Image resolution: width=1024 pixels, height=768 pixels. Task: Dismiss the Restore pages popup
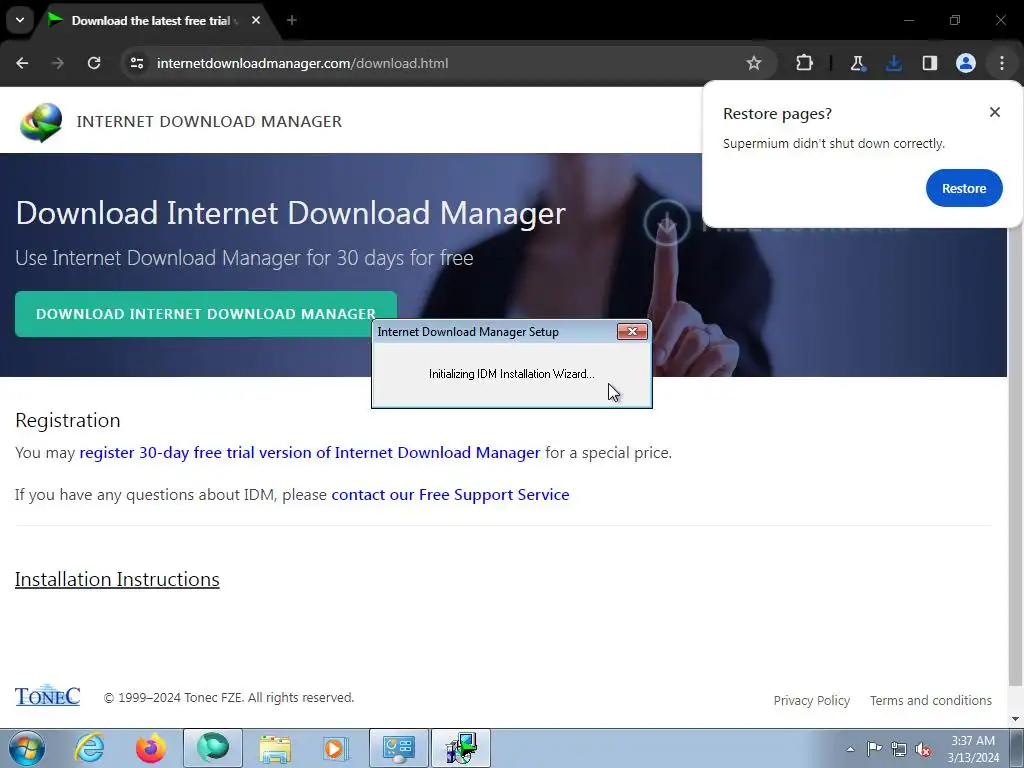tap(995, 112)
